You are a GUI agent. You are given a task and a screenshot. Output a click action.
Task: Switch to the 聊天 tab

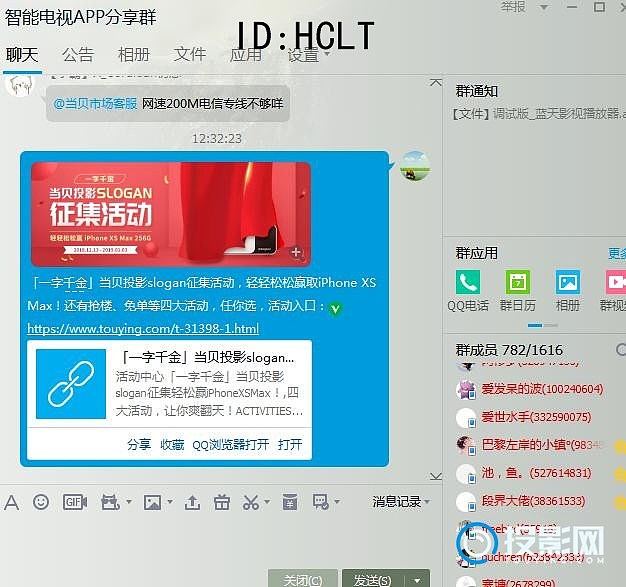[x=22, y=55]
